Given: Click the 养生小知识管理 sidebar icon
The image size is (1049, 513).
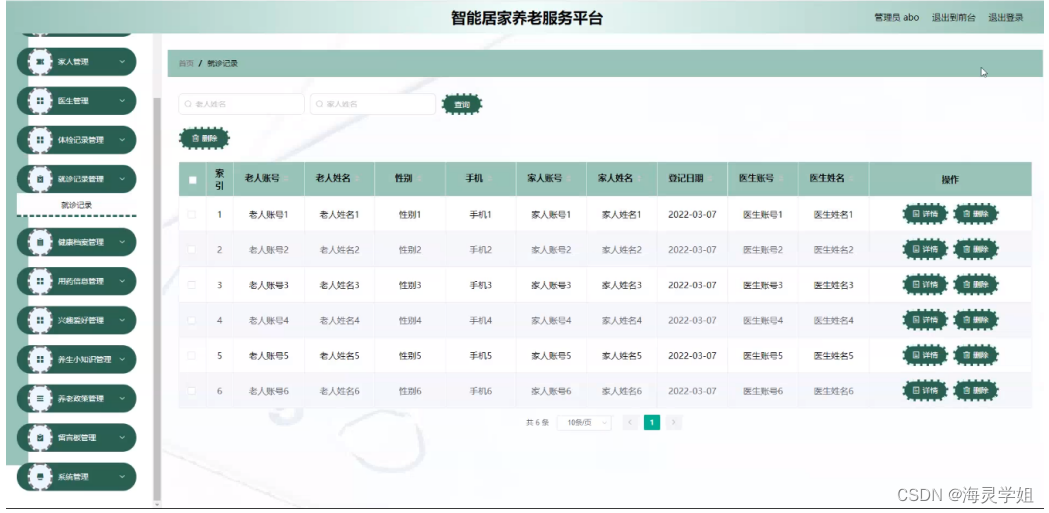Looking at the screenshot, I should (x=40, y=359).
